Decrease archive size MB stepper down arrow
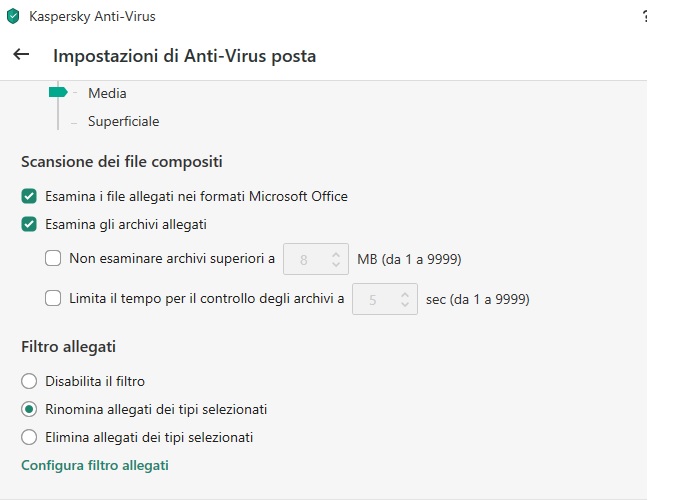The height and width of the screenshot is (500, 674). 336,264
